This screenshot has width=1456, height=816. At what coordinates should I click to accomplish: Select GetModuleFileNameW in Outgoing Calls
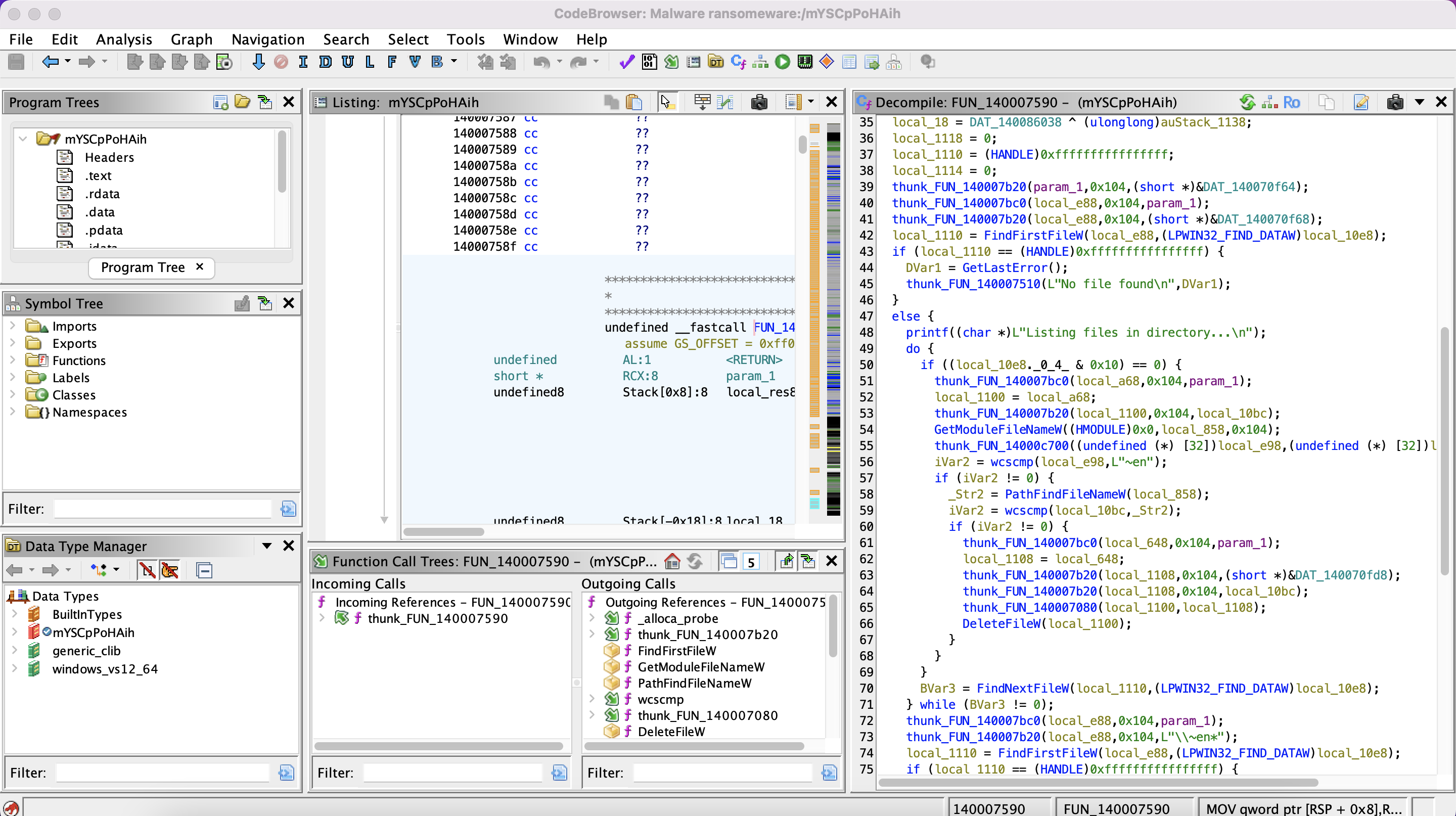tap(701, 667)
